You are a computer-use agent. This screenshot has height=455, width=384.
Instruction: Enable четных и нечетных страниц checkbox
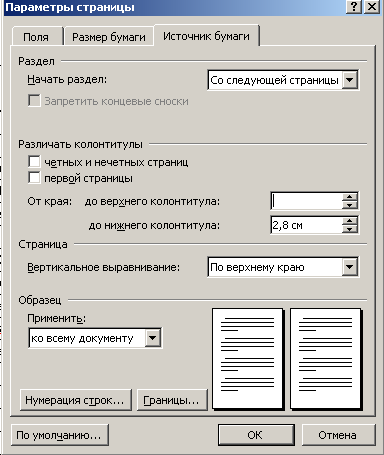(34, 162)
